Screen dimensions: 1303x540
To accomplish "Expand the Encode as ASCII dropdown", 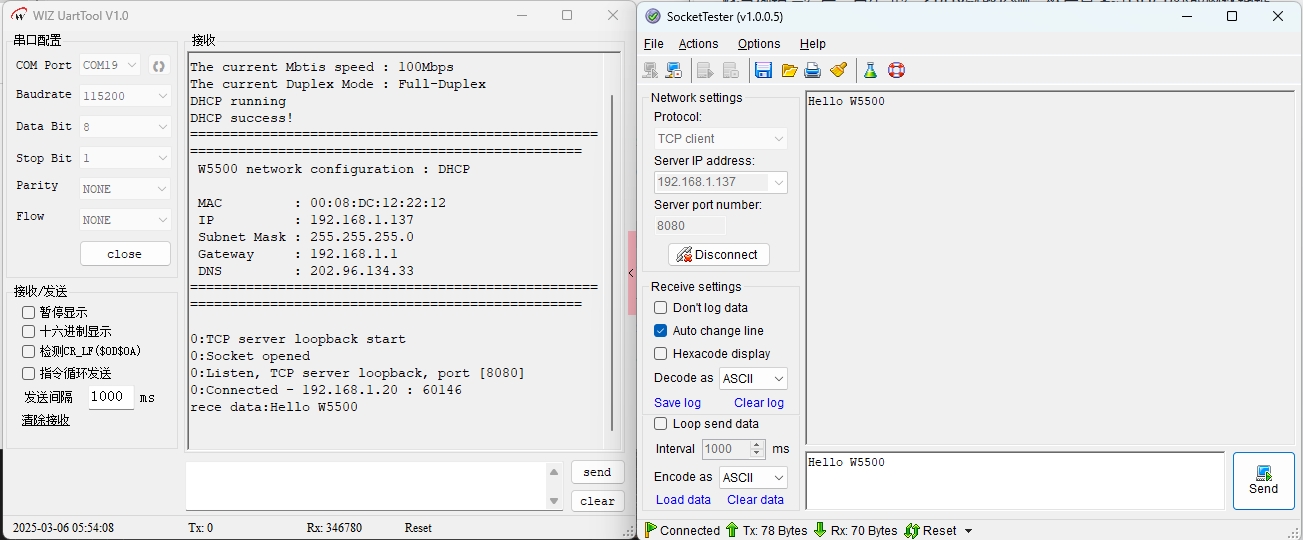I will [x=753, y=478].
